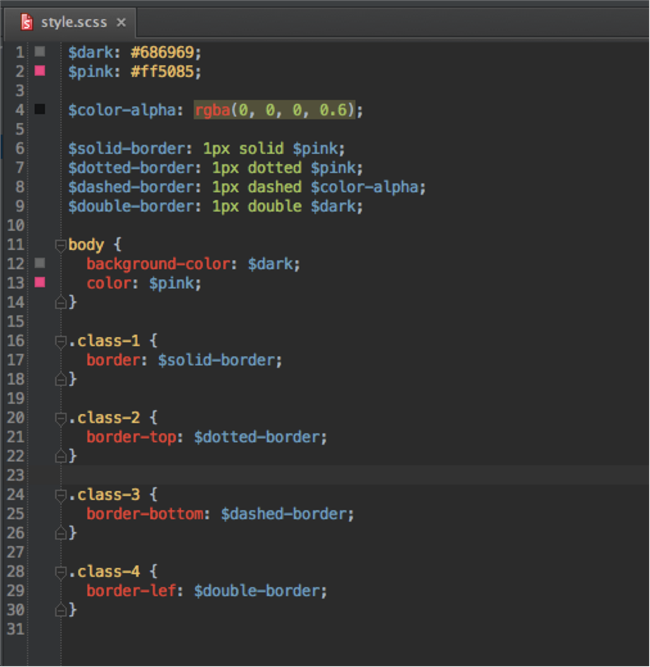Open the gray color swatch on line 1
Image resolution: width=650 pixels, height=667 pixels.
[x=40, y=52]
